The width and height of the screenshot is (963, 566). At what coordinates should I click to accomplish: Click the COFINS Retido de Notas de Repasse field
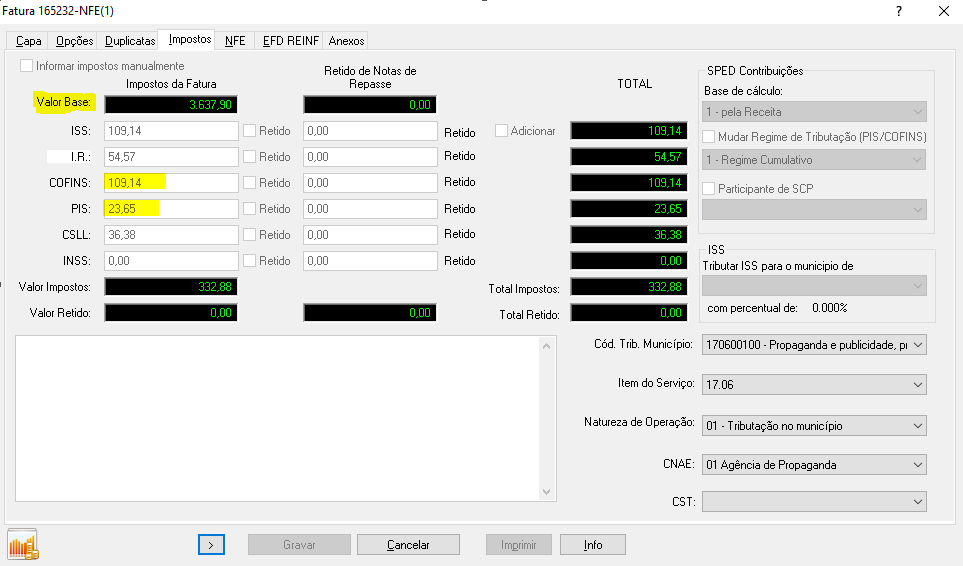click(370, 183)
